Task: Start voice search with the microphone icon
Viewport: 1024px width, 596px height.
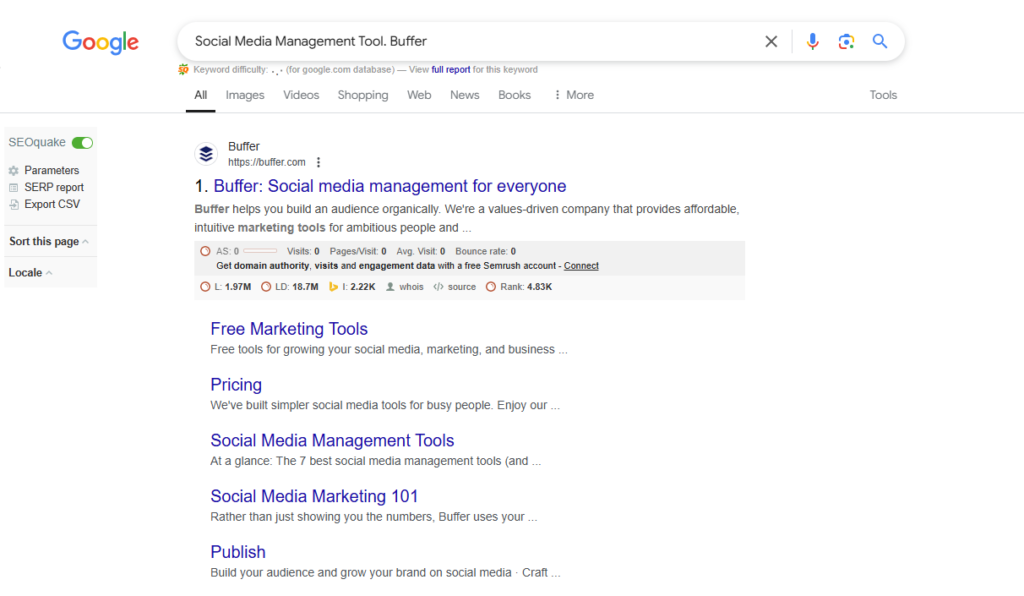Action: (x=812, y=42)
